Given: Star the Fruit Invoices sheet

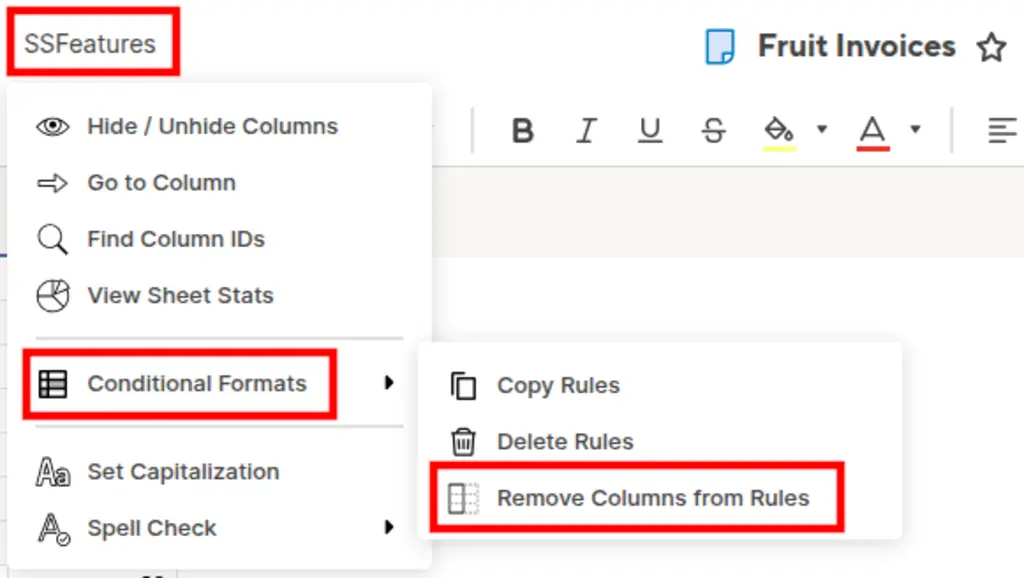Looking at the screenshot, I should [x=991, y=47].
